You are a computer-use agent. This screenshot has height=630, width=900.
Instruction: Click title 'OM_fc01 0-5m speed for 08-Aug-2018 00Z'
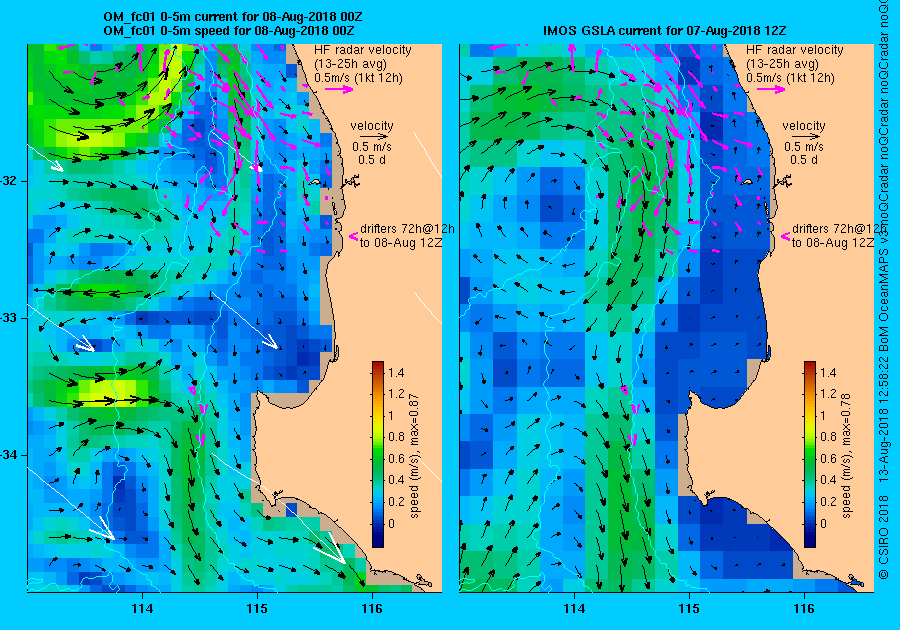point(228,30)
